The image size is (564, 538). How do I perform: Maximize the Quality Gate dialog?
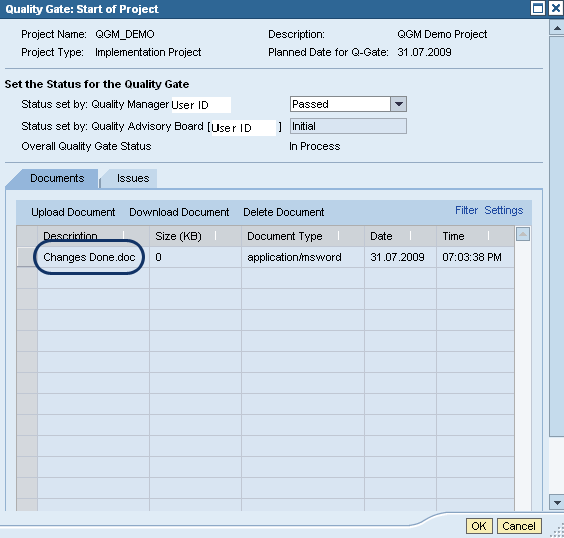click(538, 8)
